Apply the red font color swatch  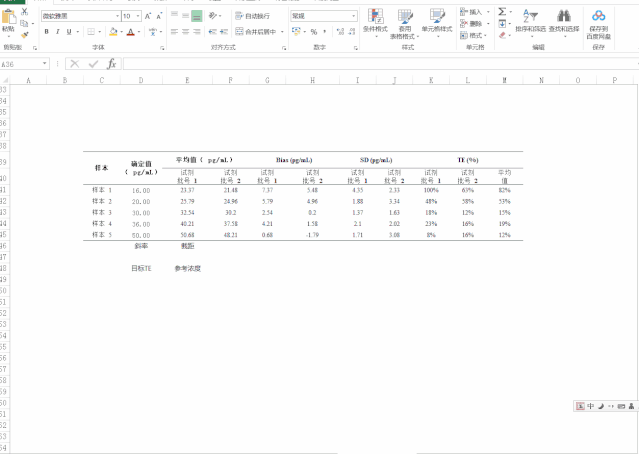(130, 31)
